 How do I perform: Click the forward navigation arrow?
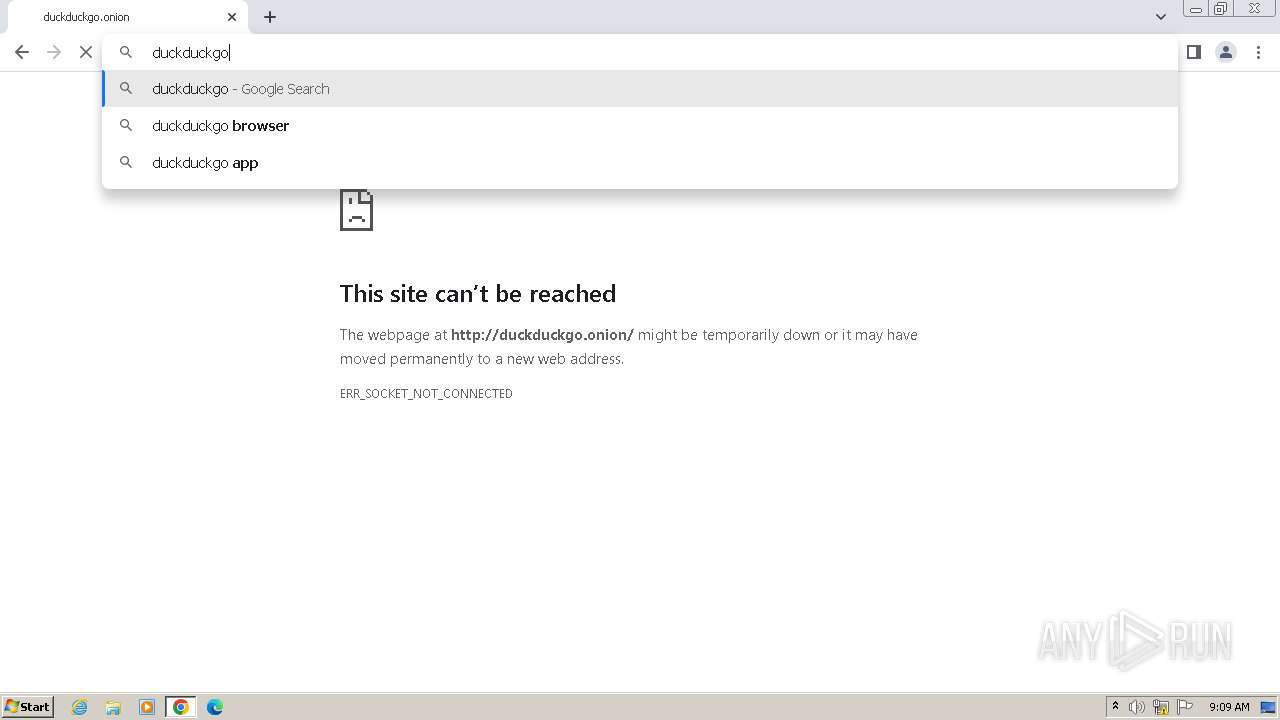[54, 52]
